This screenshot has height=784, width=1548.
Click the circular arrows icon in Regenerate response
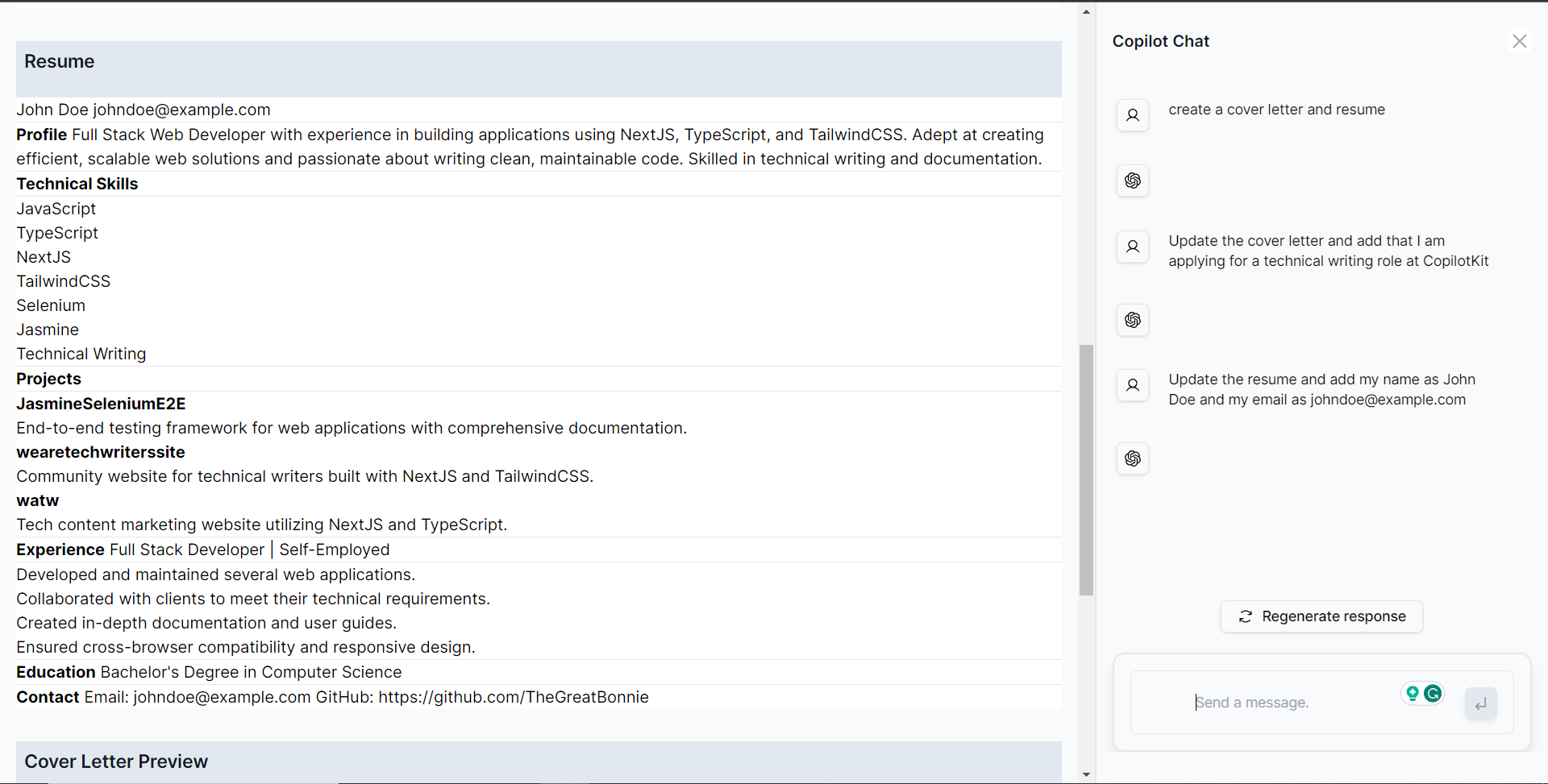(x=1246, y=616)
